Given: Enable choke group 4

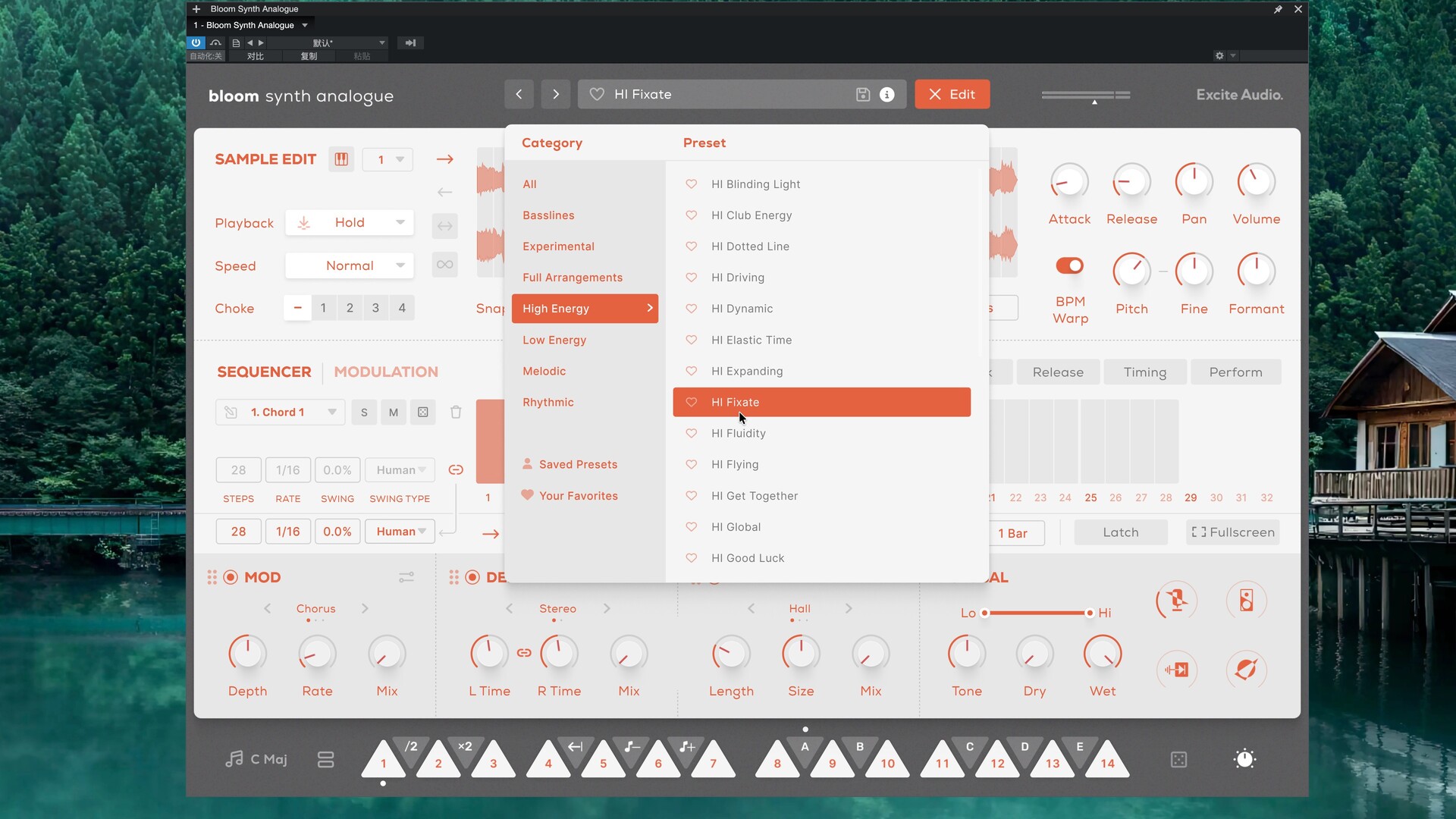Looking at the screenshot, I should (x=402, y=308).
